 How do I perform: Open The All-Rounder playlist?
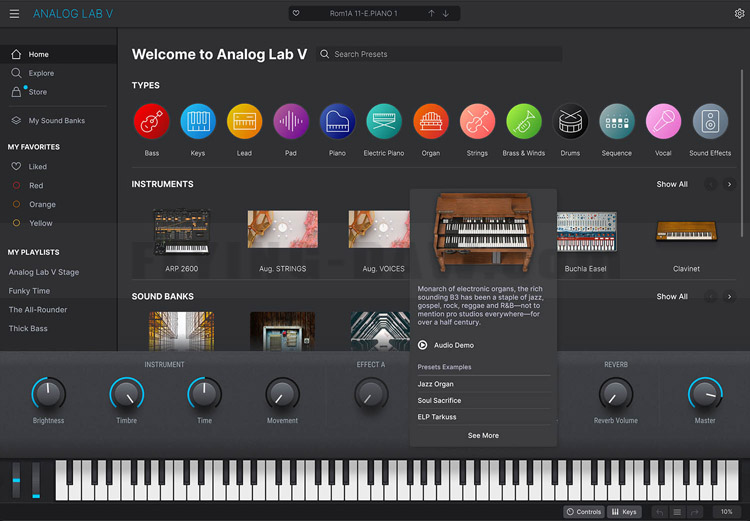[x=38, y=310]
